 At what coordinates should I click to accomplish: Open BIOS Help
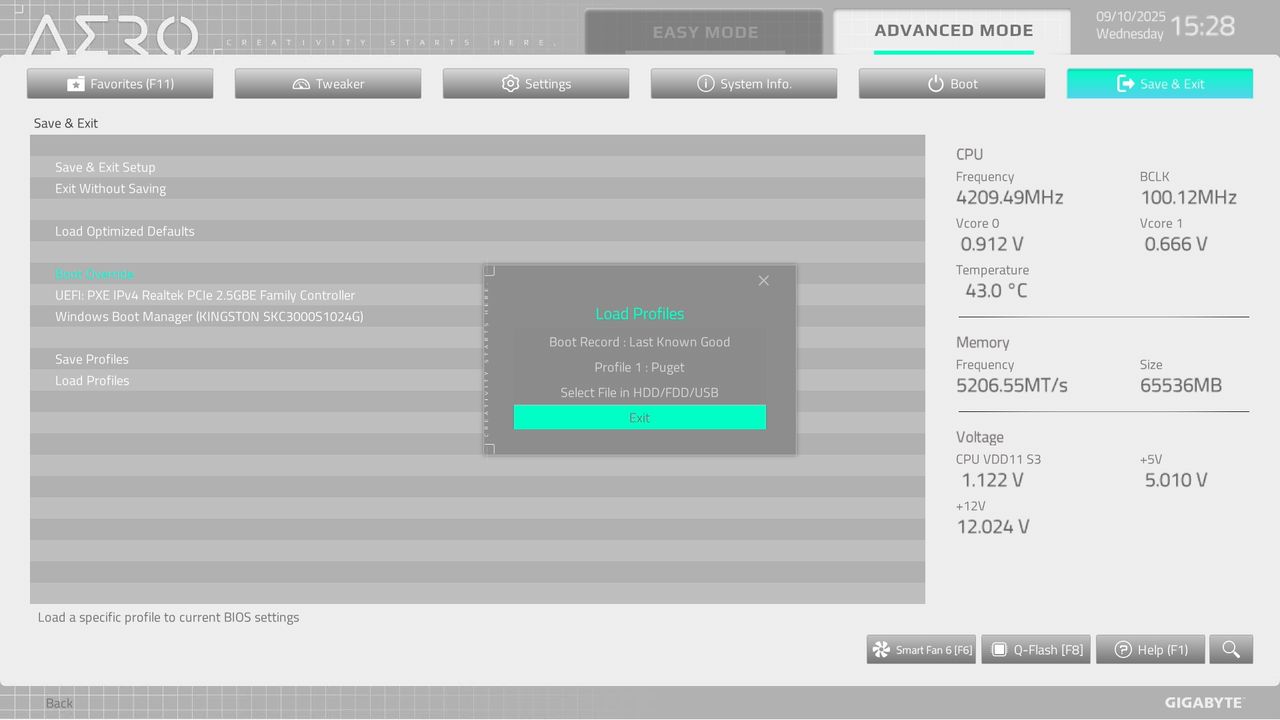(x=1150, y=649)
